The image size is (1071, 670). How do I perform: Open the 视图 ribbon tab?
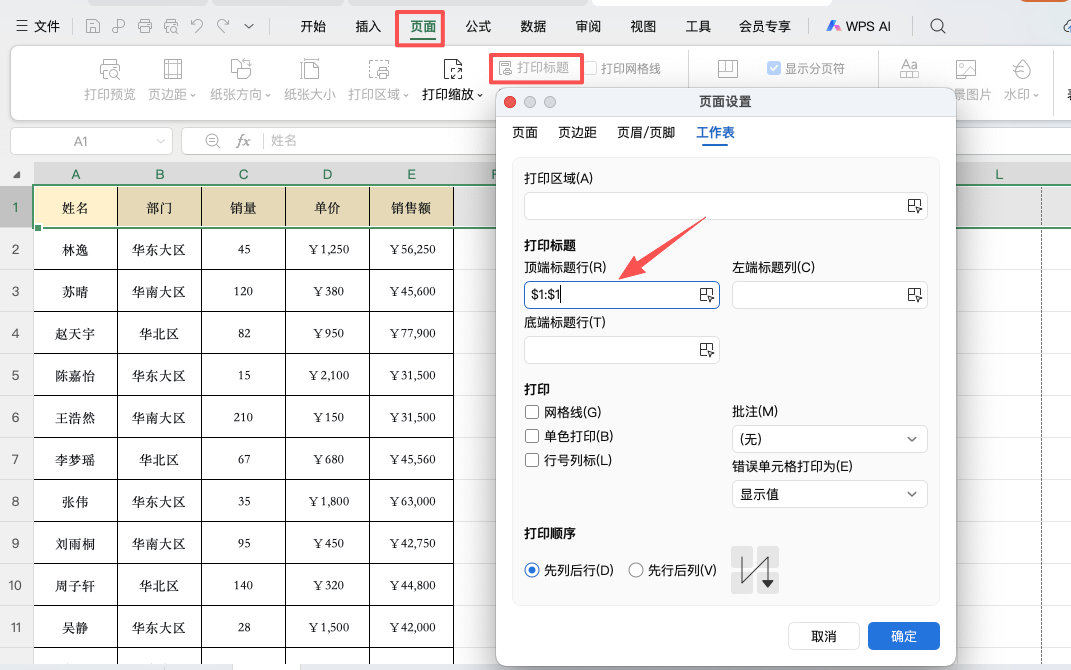pyautogui.click(x=643, y=26)
